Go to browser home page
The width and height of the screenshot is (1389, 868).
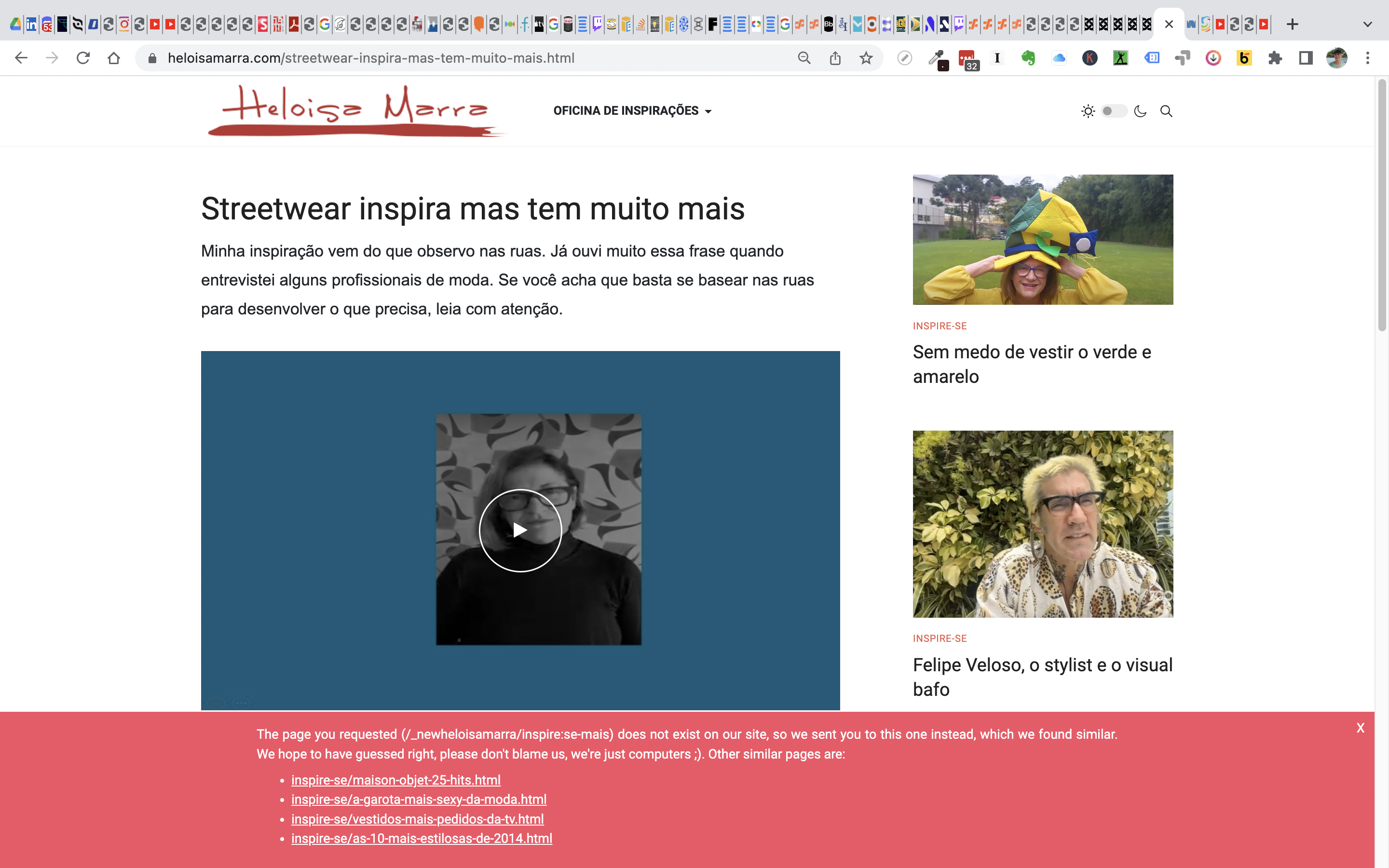tap(114, 58)
